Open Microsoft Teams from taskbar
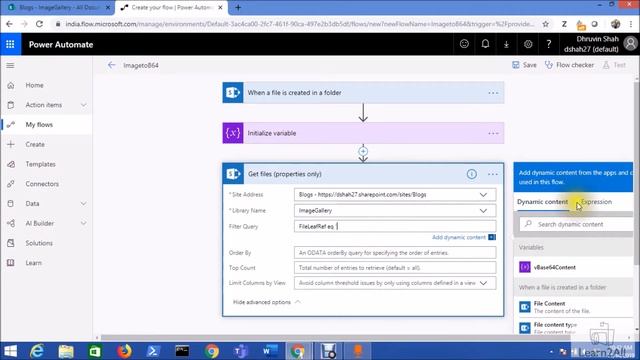Viewport: 640px width, 360px height. [x=241, y=351]
